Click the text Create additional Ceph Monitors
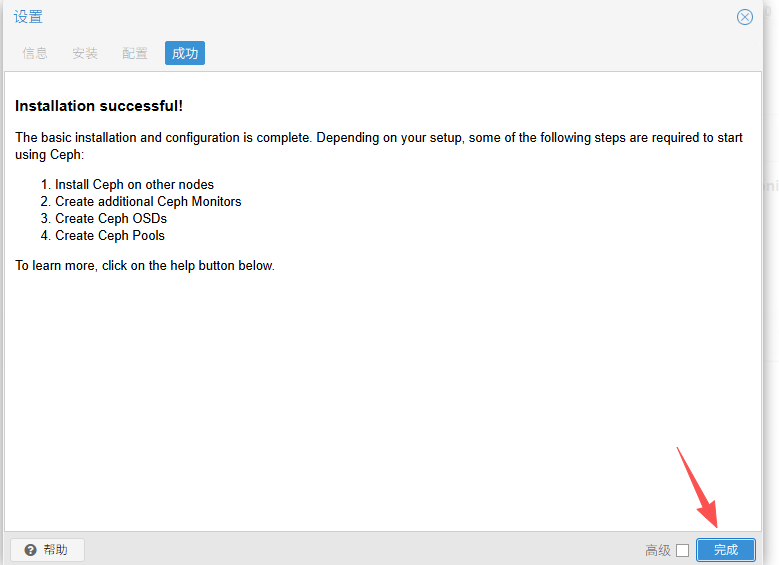This screenshot has height=565, width=779. (x=148, y=201)
